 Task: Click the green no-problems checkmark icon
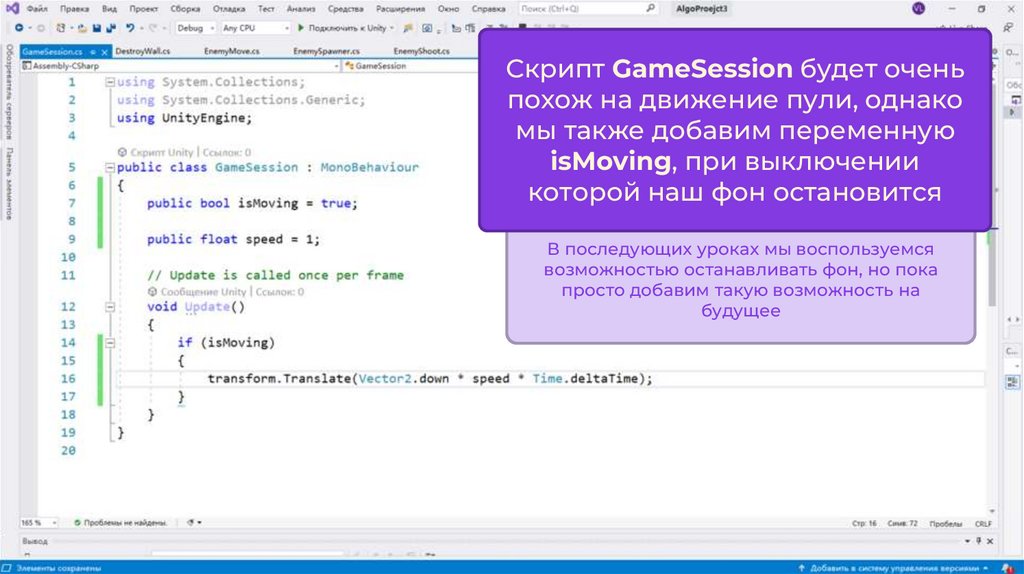coord(77,522)
